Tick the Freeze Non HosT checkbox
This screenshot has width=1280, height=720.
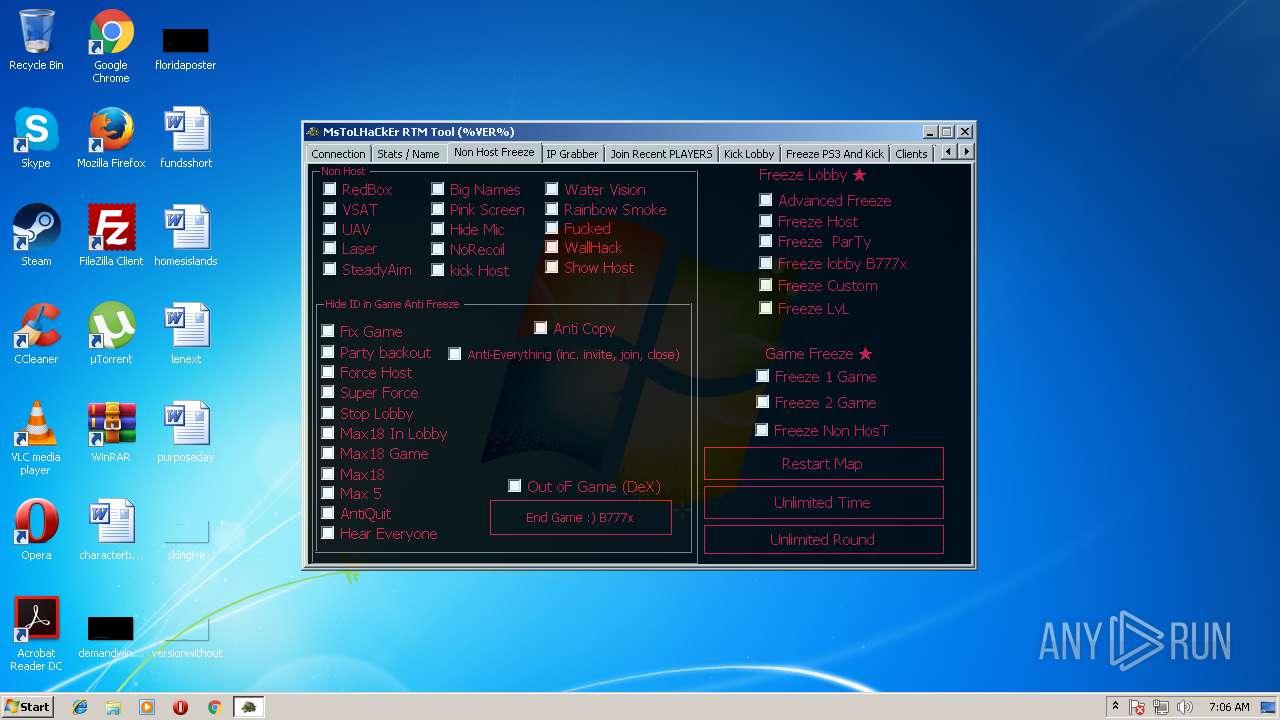coord(762,430)
